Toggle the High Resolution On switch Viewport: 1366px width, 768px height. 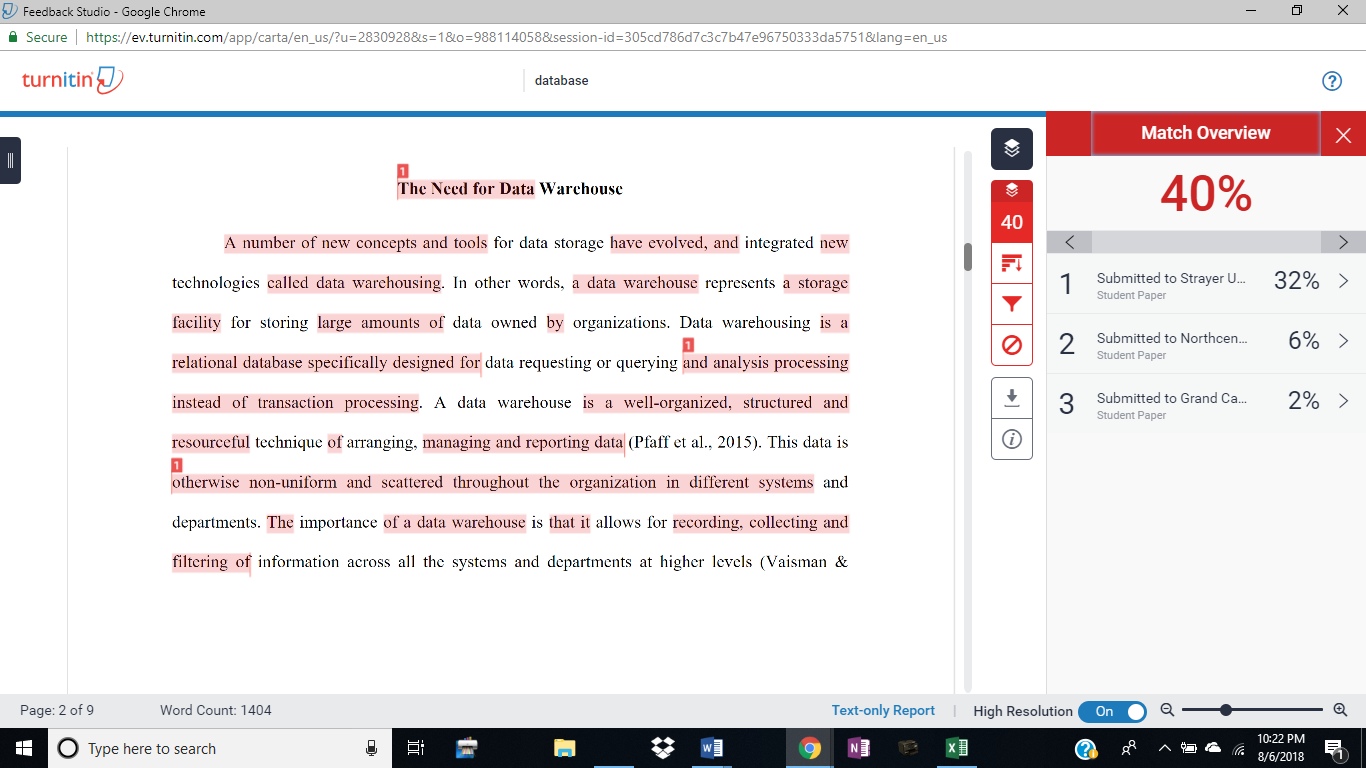tap(1112, 711)
